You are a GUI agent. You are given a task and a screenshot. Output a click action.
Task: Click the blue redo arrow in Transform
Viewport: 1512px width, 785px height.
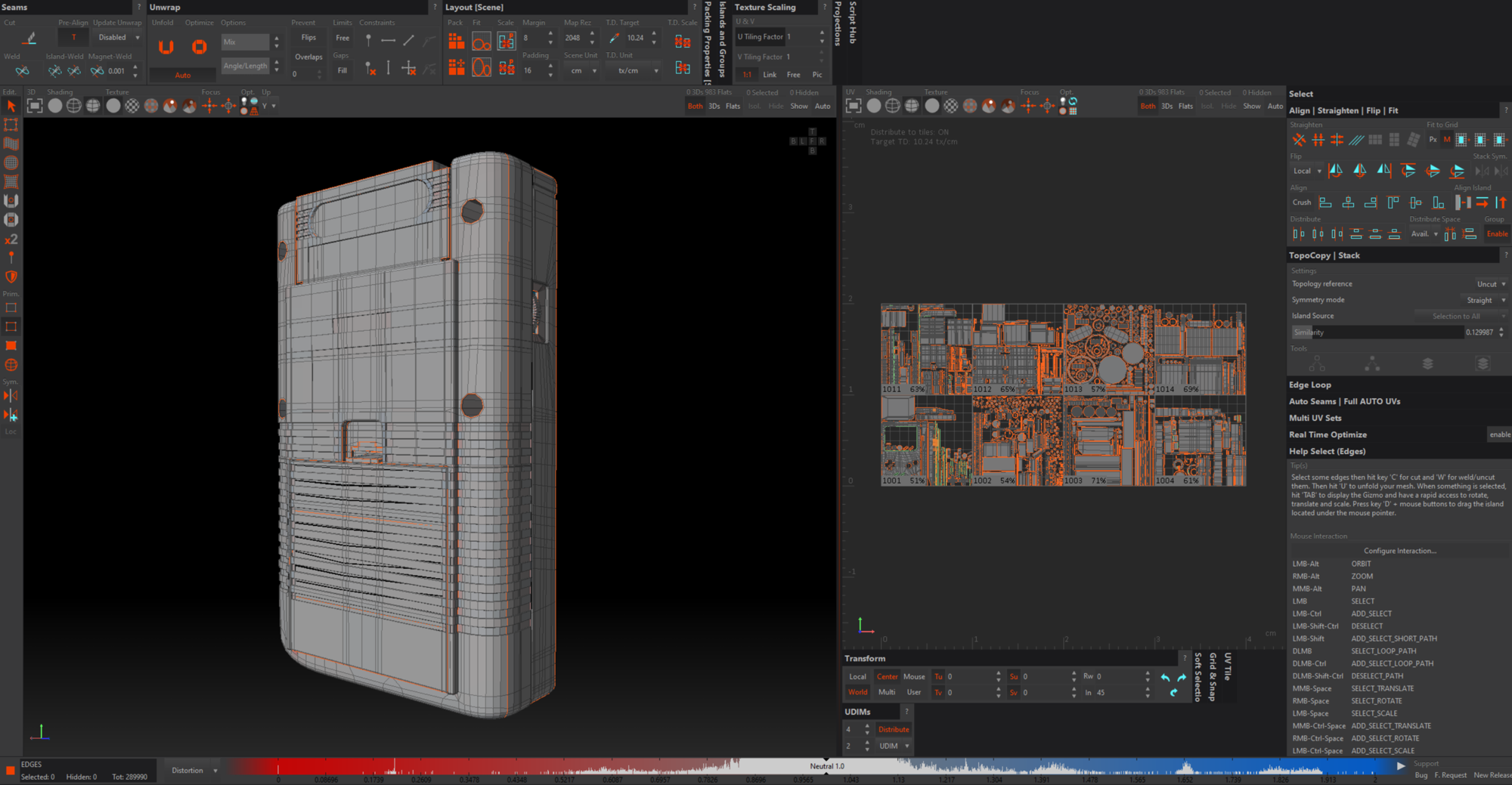[x=1182, y=677]
